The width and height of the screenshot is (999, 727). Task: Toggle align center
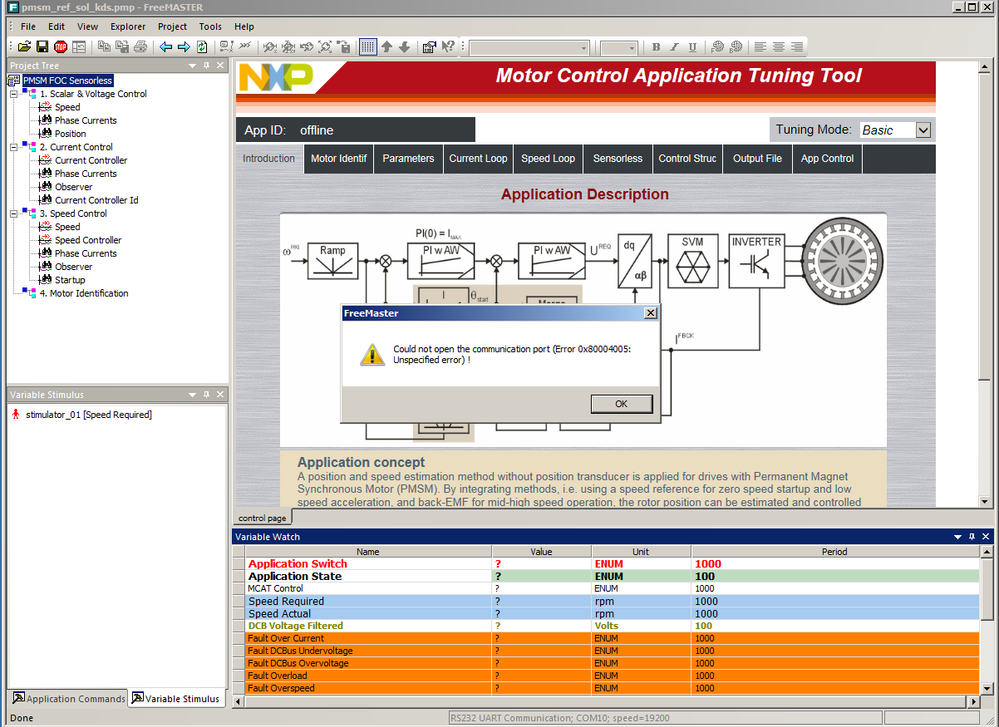coord(779,47)
